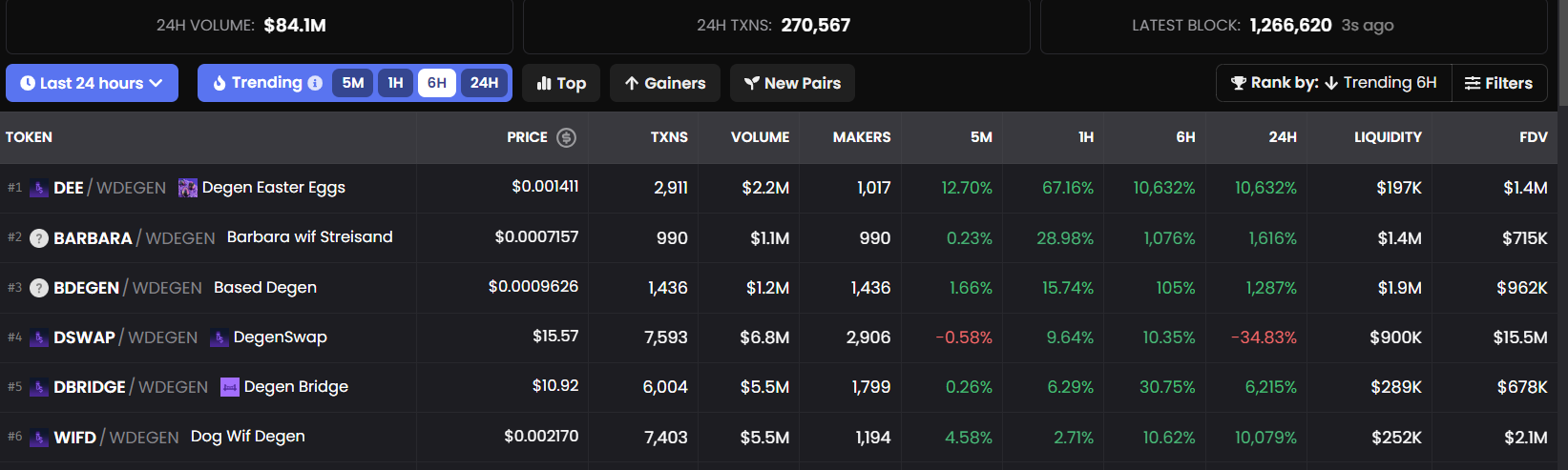Click the DBRIDGE chain icon
Screen dimensions: 1568x470
pos(39,387)
